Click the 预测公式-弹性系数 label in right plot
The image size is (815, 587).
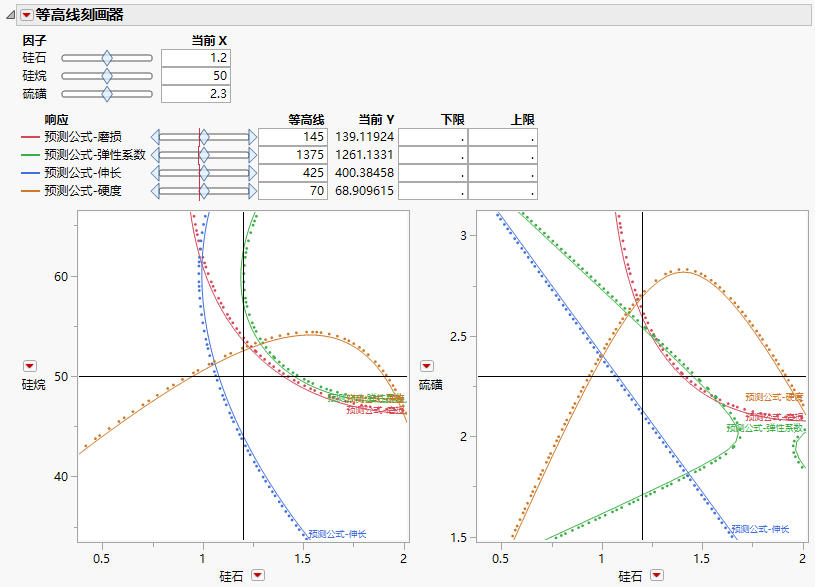coord(765,428)
